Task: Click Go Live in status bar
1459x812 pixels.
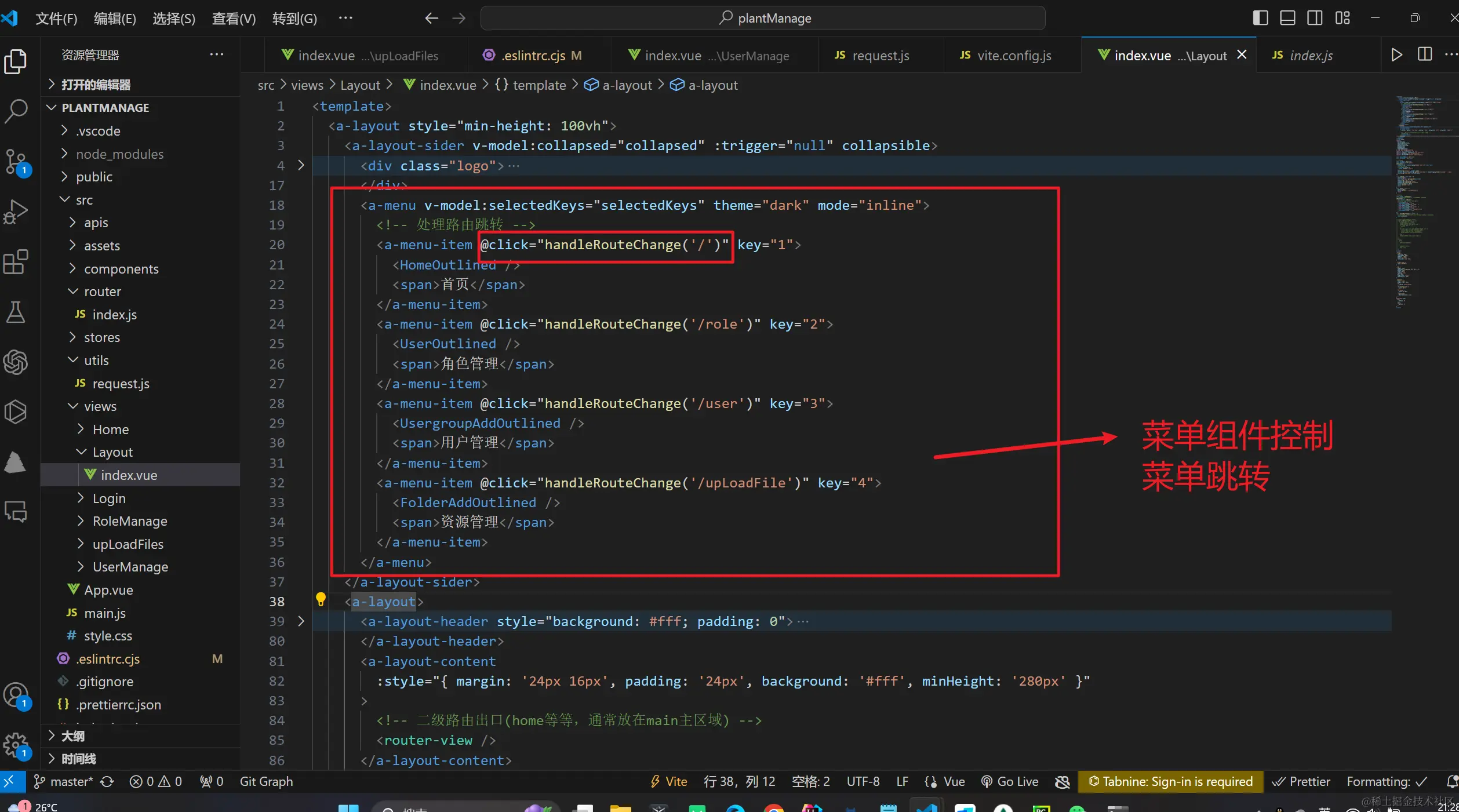Action: [1010, 781]
